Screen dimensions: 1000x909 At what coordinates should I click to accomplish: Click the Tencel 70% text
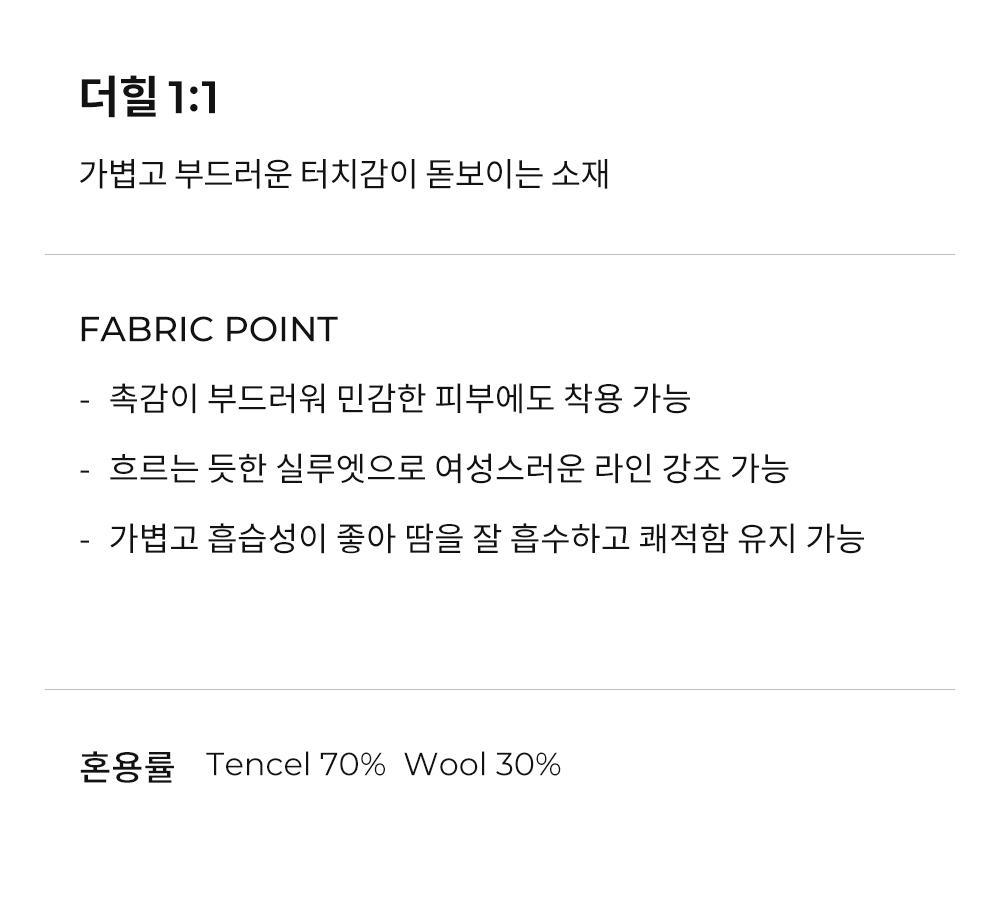296,764
